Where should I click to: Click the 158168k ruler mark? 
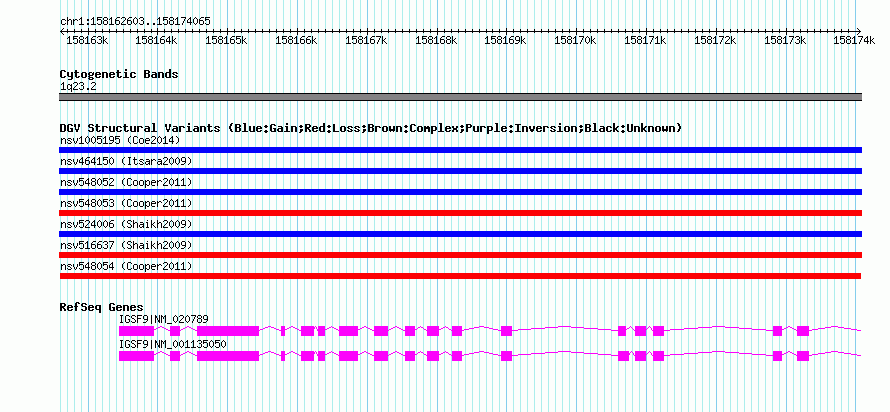tap(436, 40)
